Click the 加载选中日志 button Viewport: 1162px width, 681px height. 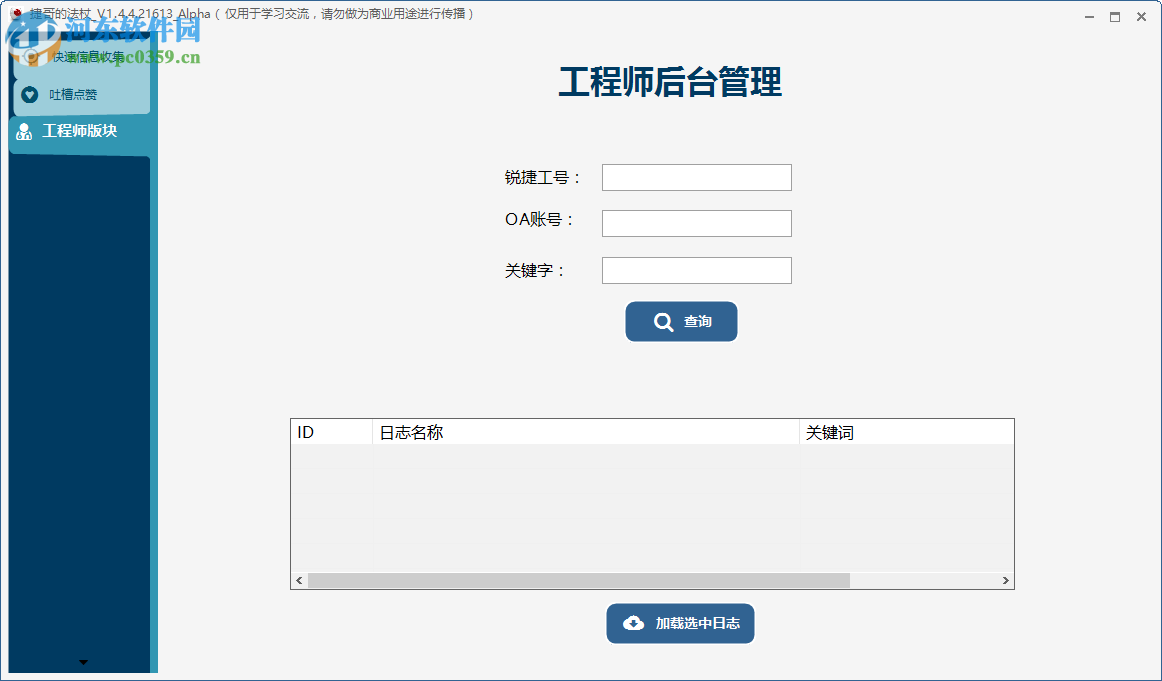coord(680,622)
